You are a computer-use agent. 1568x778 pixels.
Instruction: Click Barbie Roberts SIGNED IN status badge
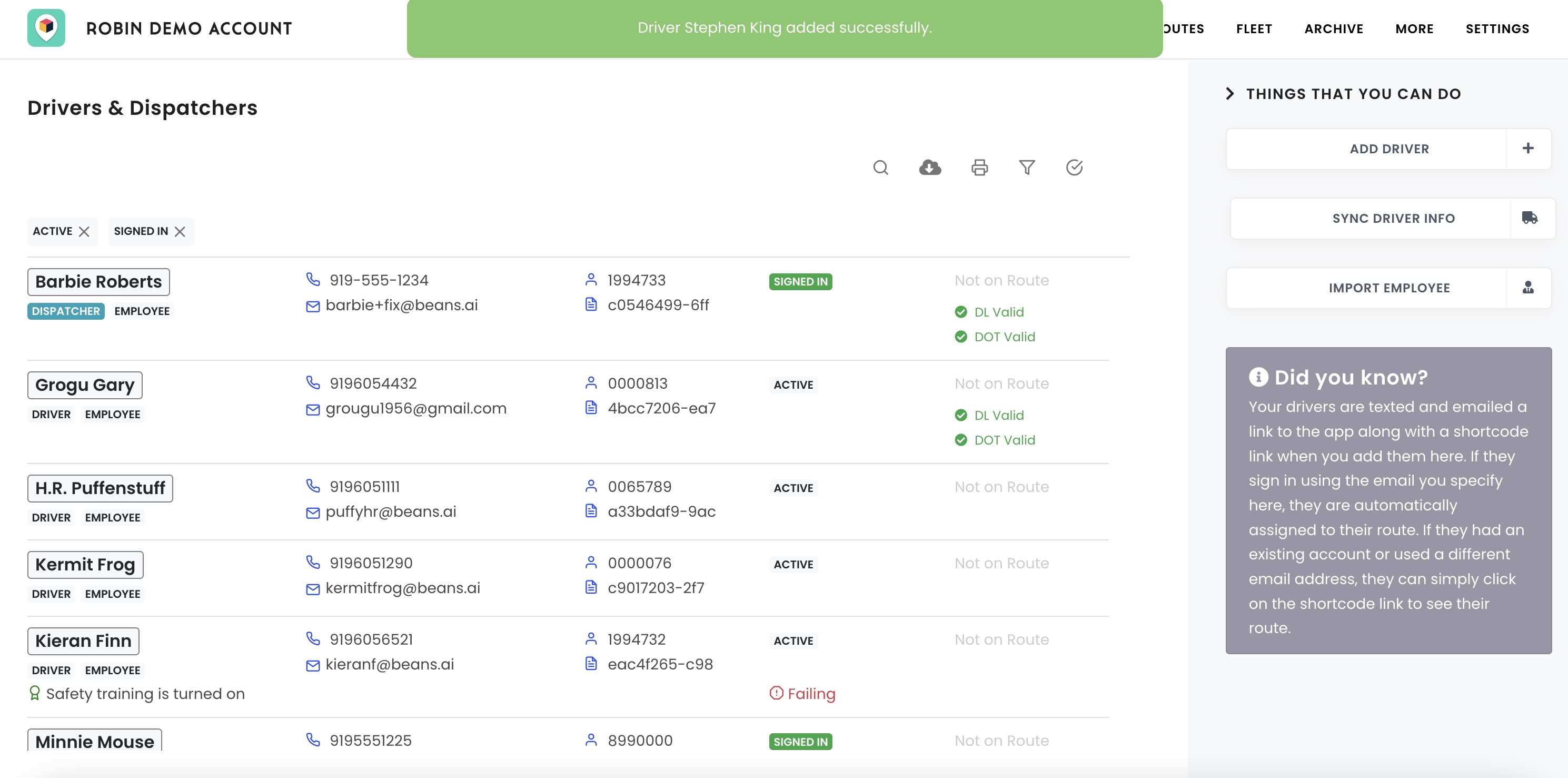[800, 282]
